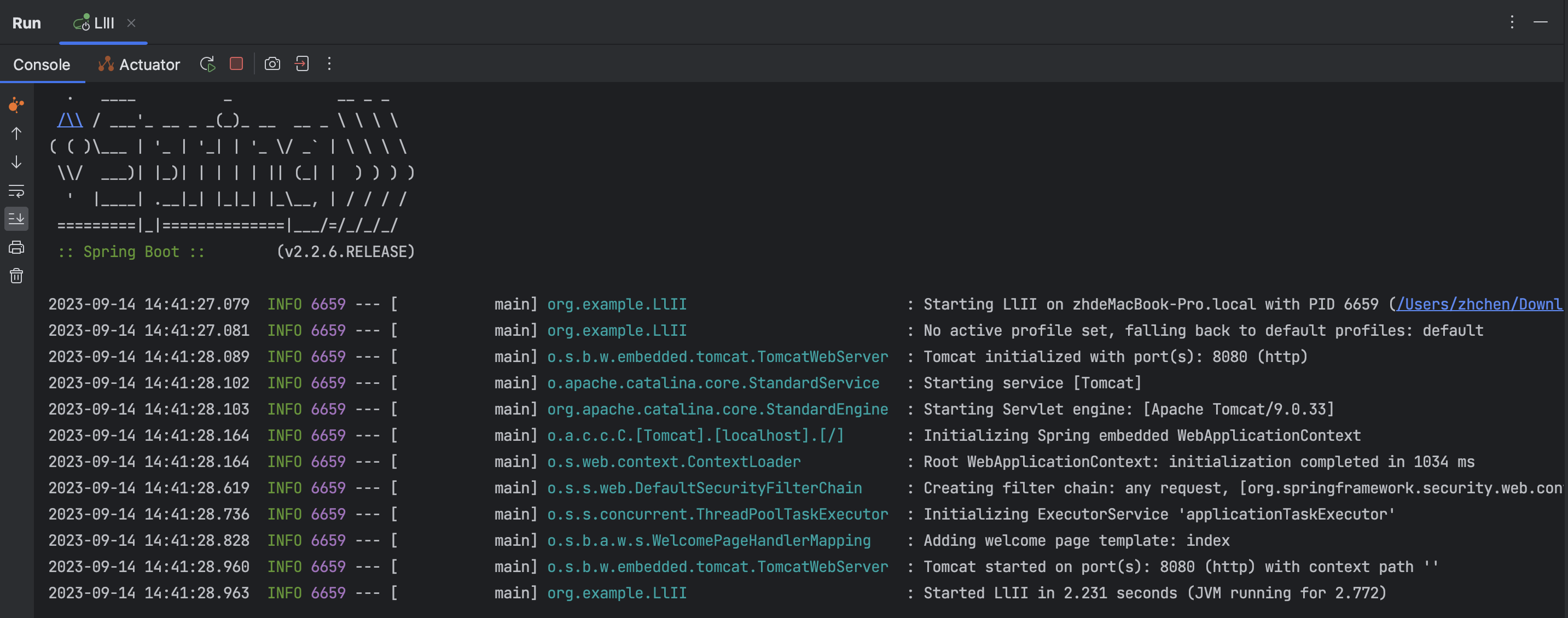Open Run tool window options menu
This screenshot has height=618, width=1568.
(x=1512, y=22)
